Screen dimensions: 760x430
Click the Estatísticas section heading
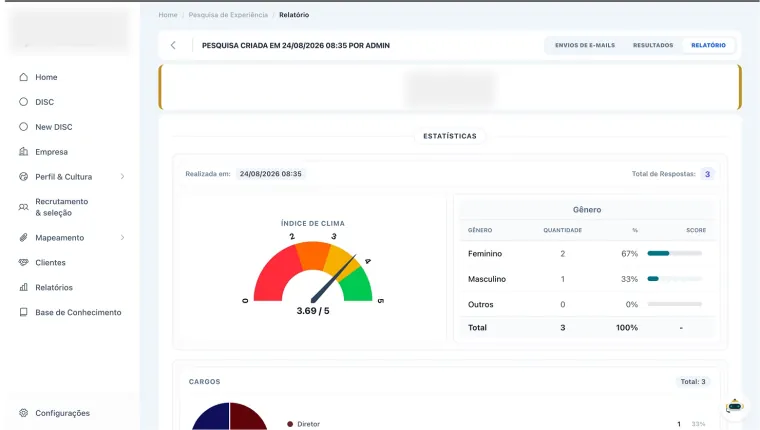450,136
